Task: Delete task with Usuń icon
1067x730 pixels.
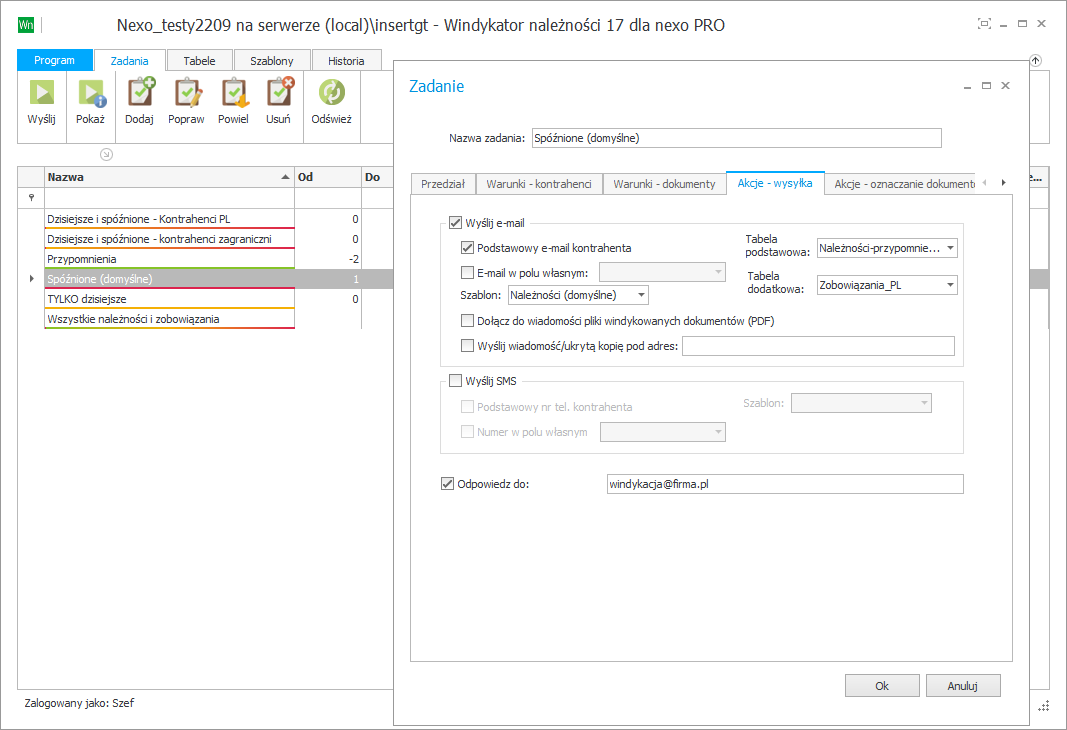Action: [x=278, y=93]
